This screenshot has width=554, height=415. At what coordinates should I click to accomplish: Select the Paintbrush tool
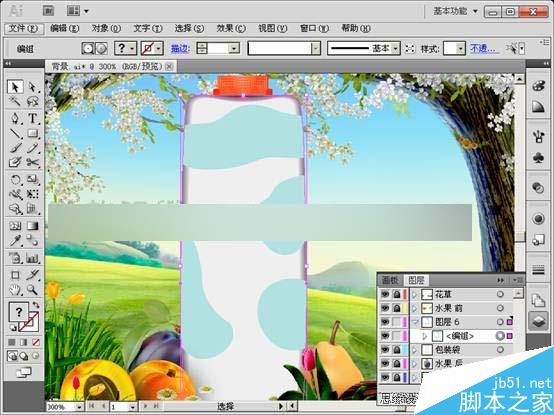click(x=15, y=148)
